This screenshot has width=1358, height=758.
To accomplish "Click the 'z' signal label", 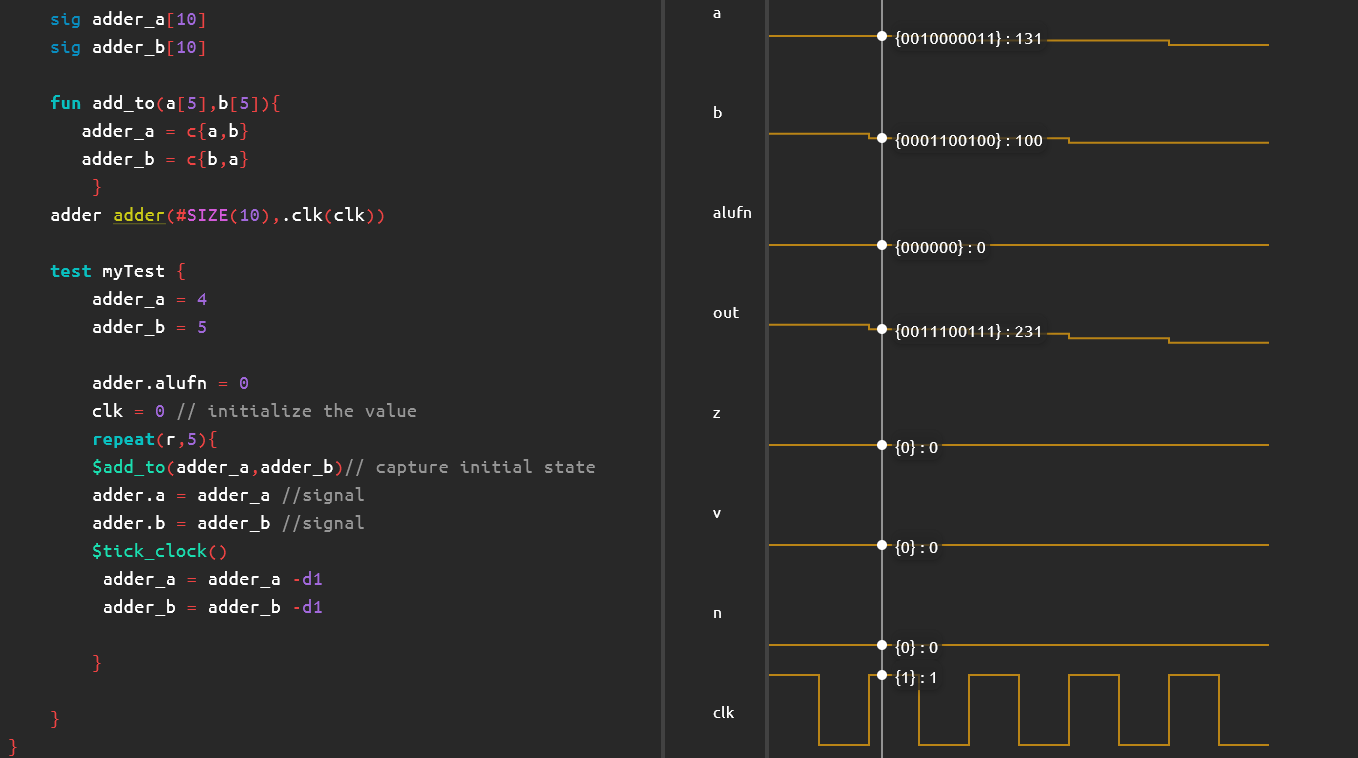I will pos(716,413).
